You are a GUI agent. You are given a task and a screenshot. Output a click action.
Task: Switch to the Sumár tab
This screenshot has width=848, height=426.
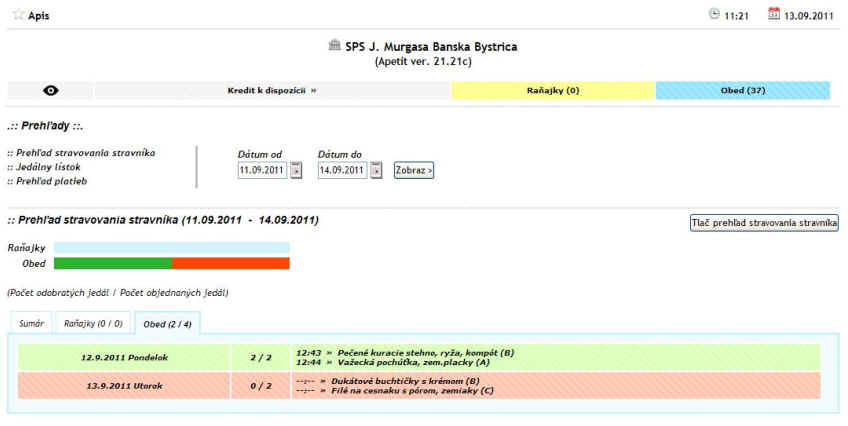(x=31, y=324)
